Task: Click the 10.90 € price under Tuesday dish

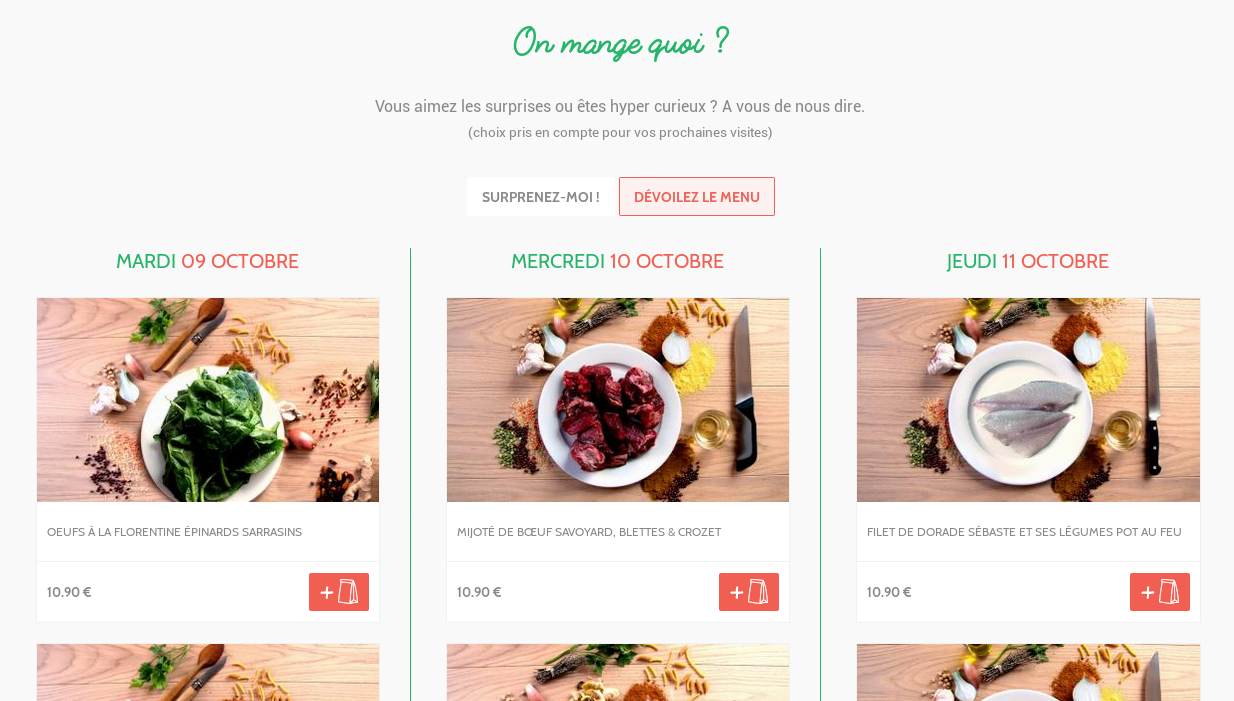Action: point(69,592)
